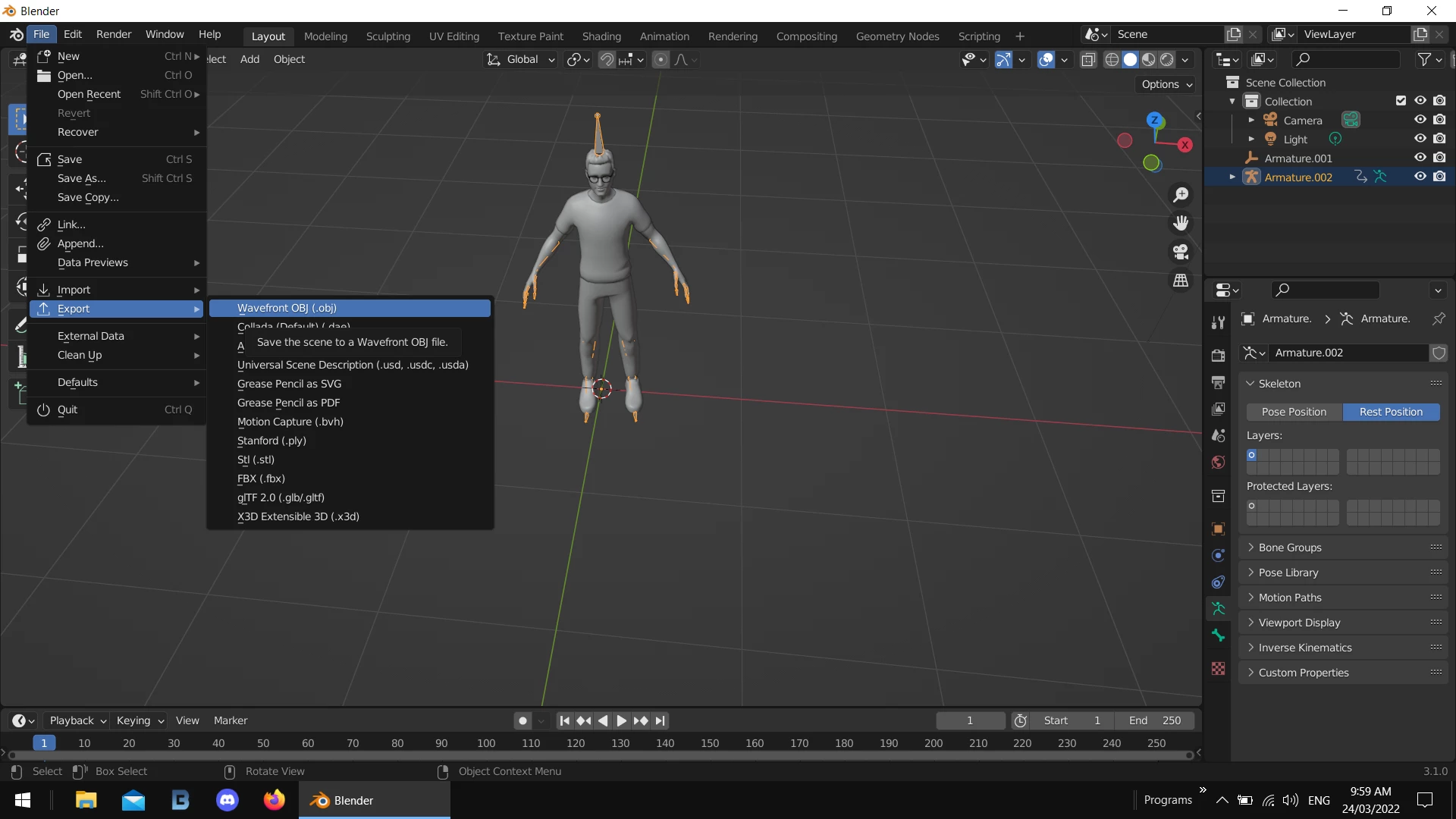This screenshot has height=819, width=1456.
Task: Open Bone properties tab icon
Action: pyautogui.click(x=1218, y=635)
